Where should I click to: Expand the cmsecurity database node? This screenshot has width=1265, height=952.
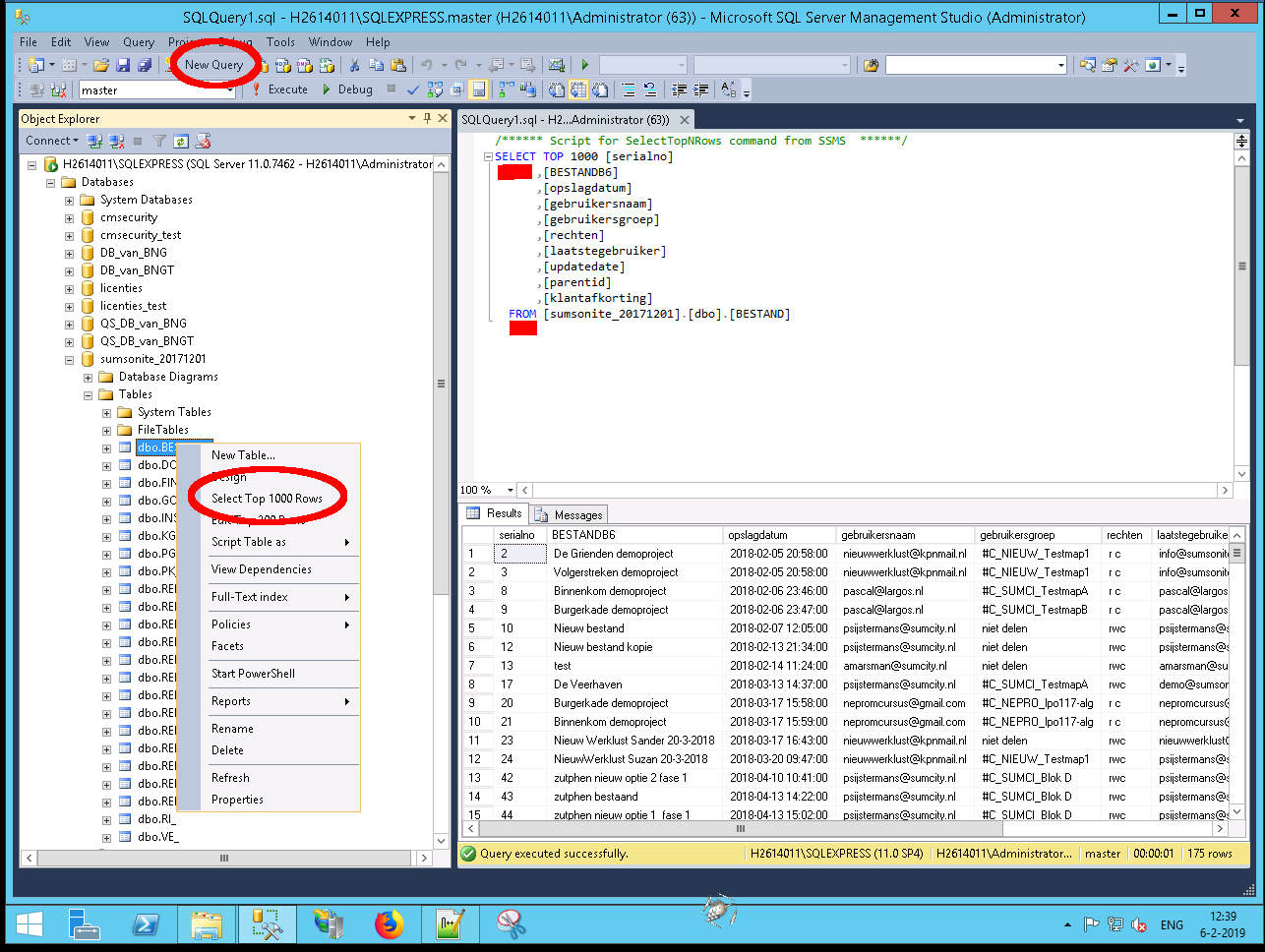point(70,218)
